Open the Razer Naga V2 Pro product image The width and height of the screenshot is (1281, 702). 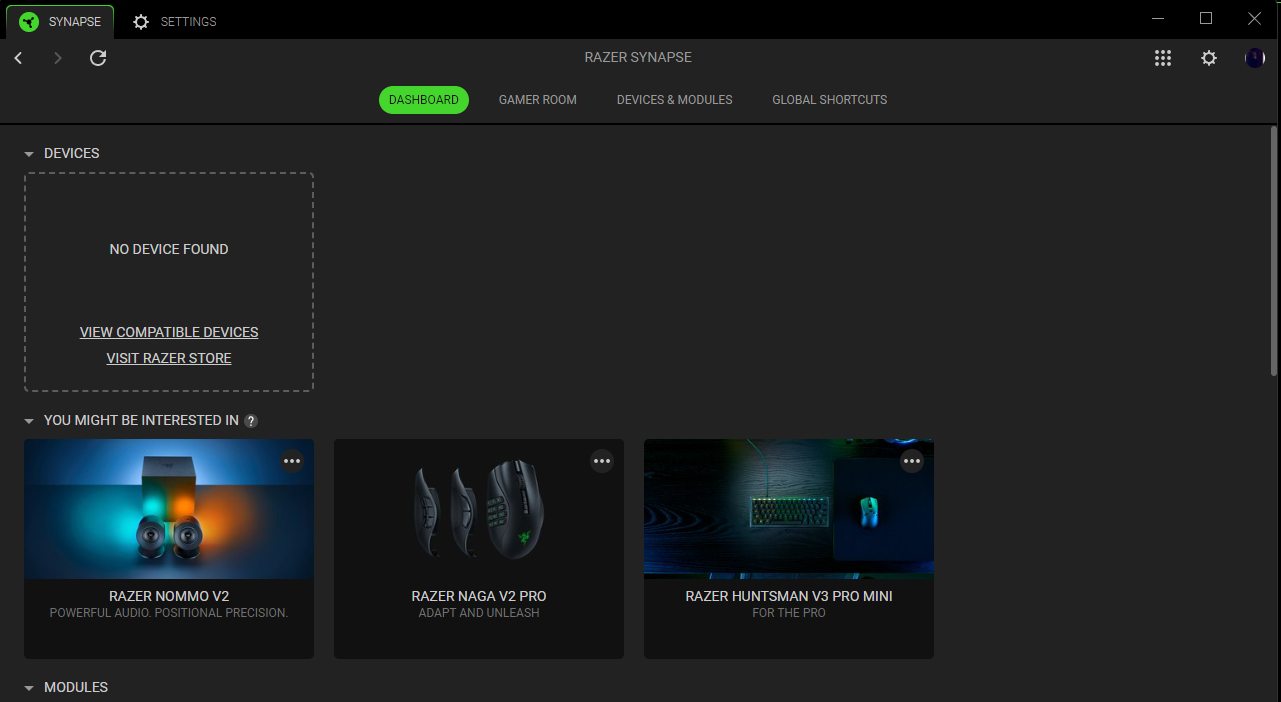pyautogui.click(x=479, y=509)
